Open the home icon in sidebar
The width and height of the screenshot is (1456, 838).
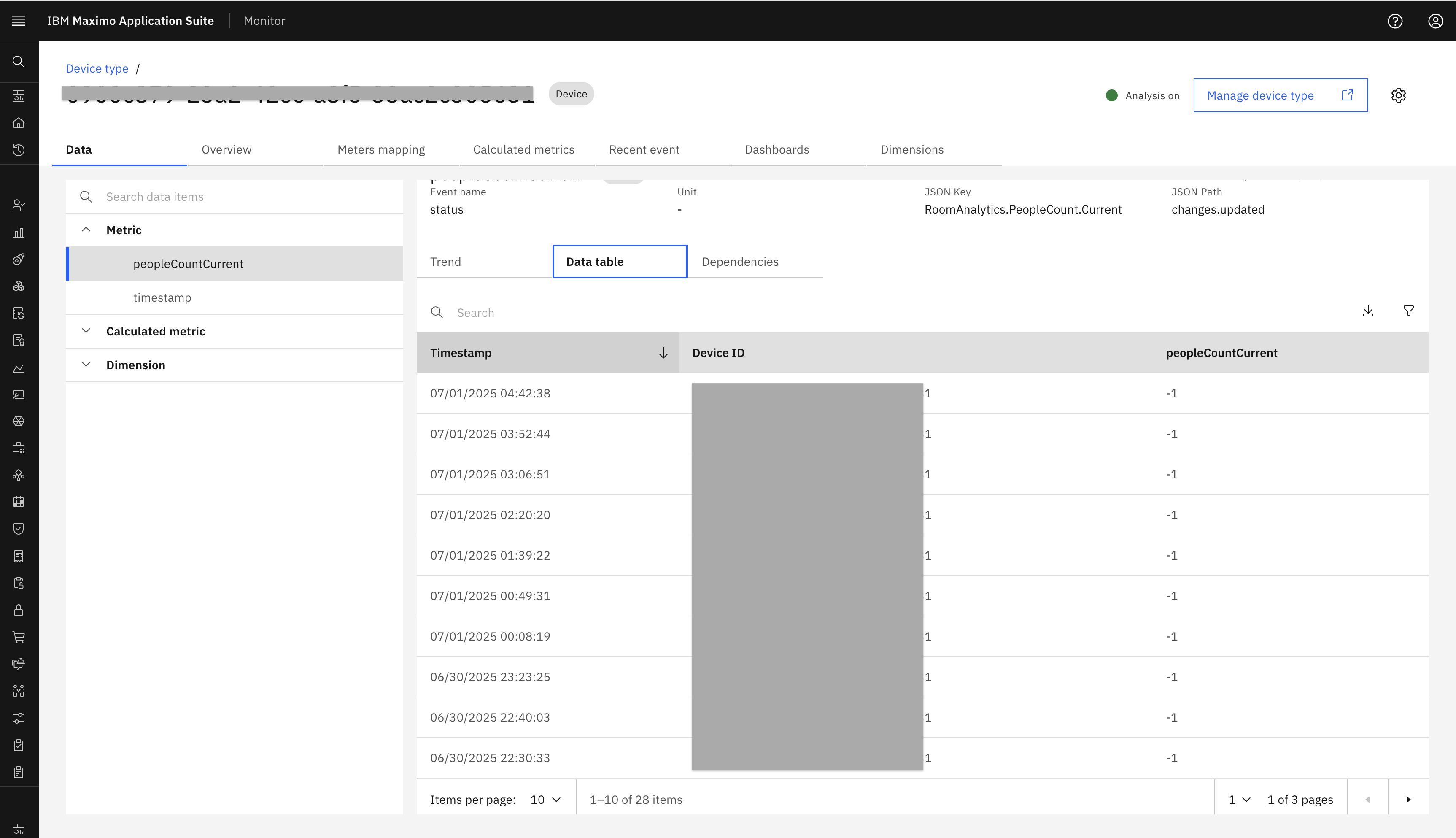[x=19, y=123]
